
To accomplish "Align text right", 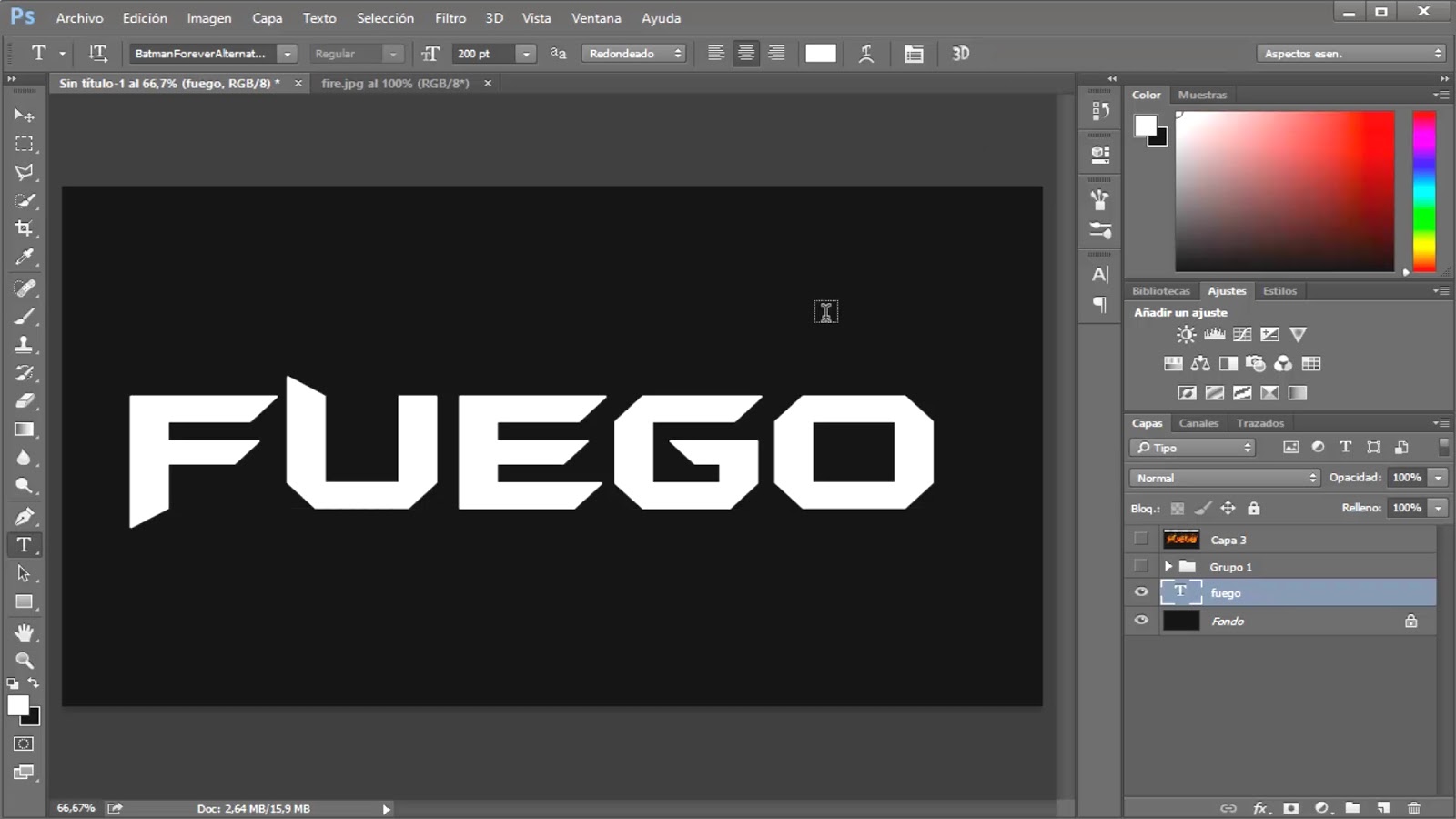I will 776,54.
